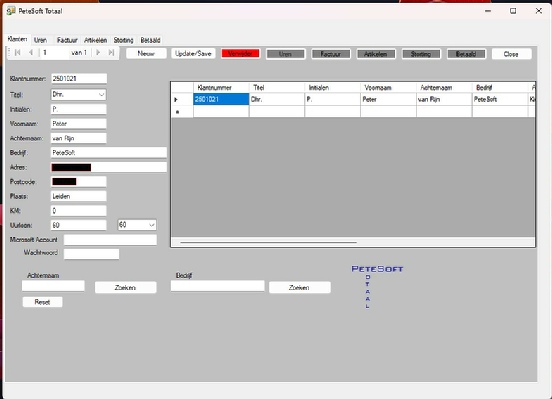Close the form with the Close button

point(511,54)
